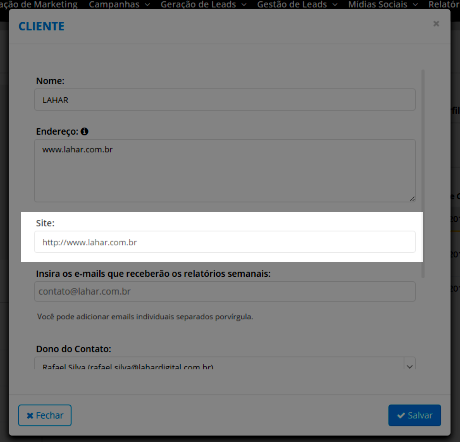Click the modal's vertical scrollbar
460x442 pixels.
(x=423, y=173)
